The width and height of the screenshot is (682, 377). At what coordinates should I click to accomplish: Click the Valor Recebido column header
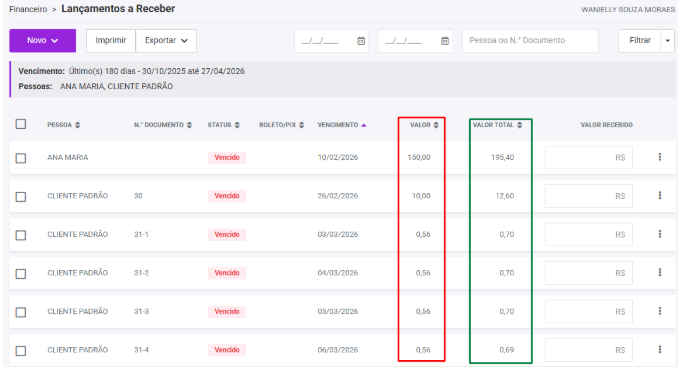(606, 125)
